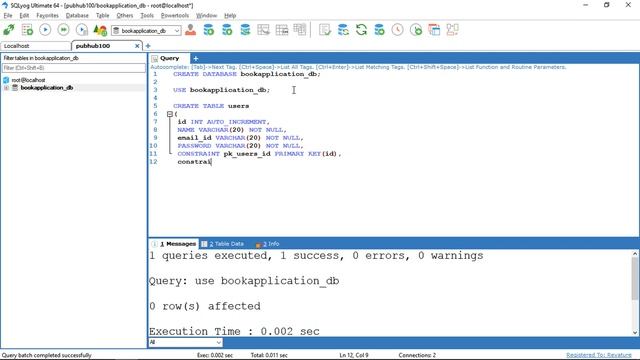
Task: Switch to the 1 Messages tab
Action: (174, 244)
